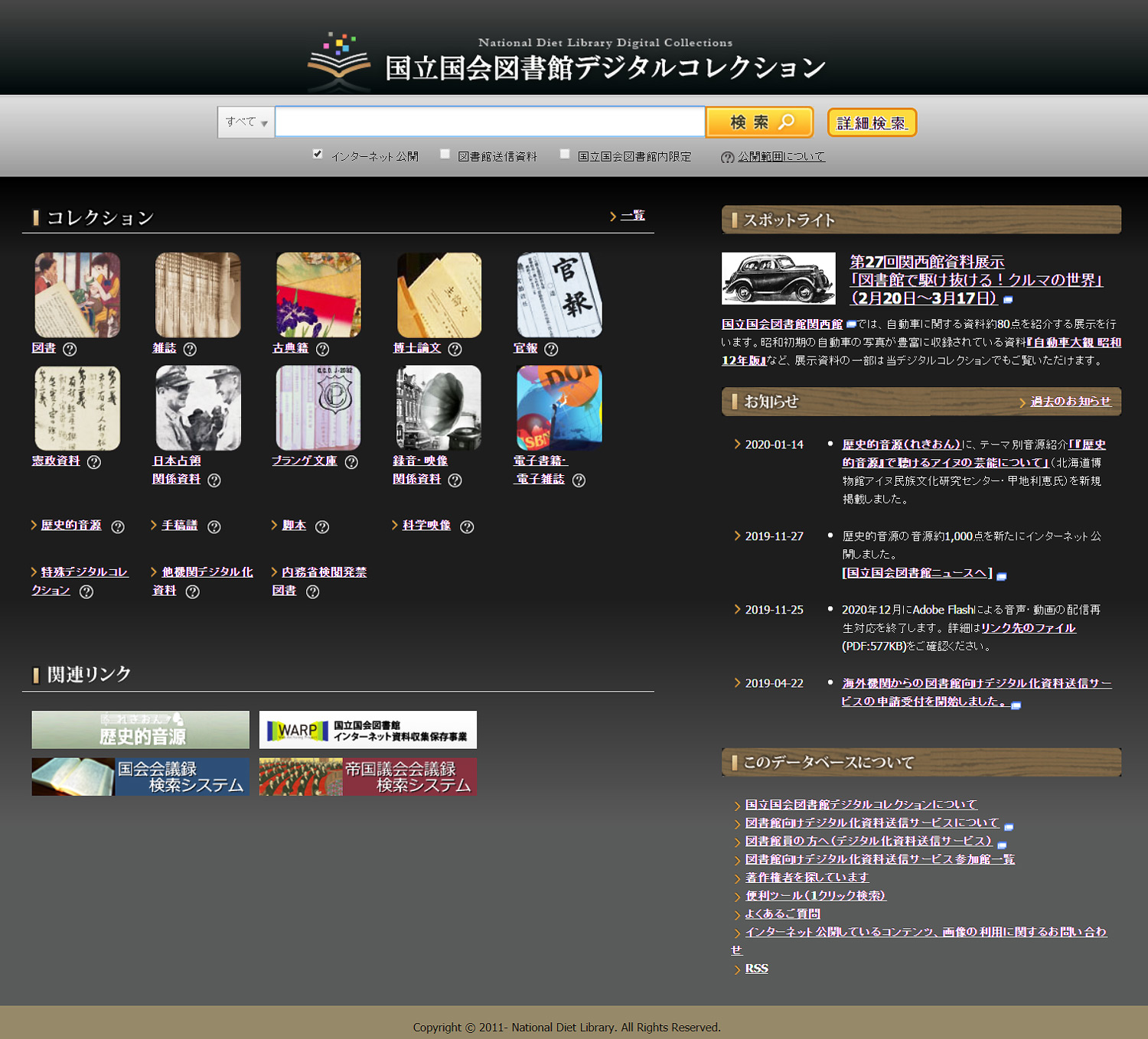Click the help icon next to 日本占領関係資料
This screenshot has height=1039, width=1148.
coord(214,480)
